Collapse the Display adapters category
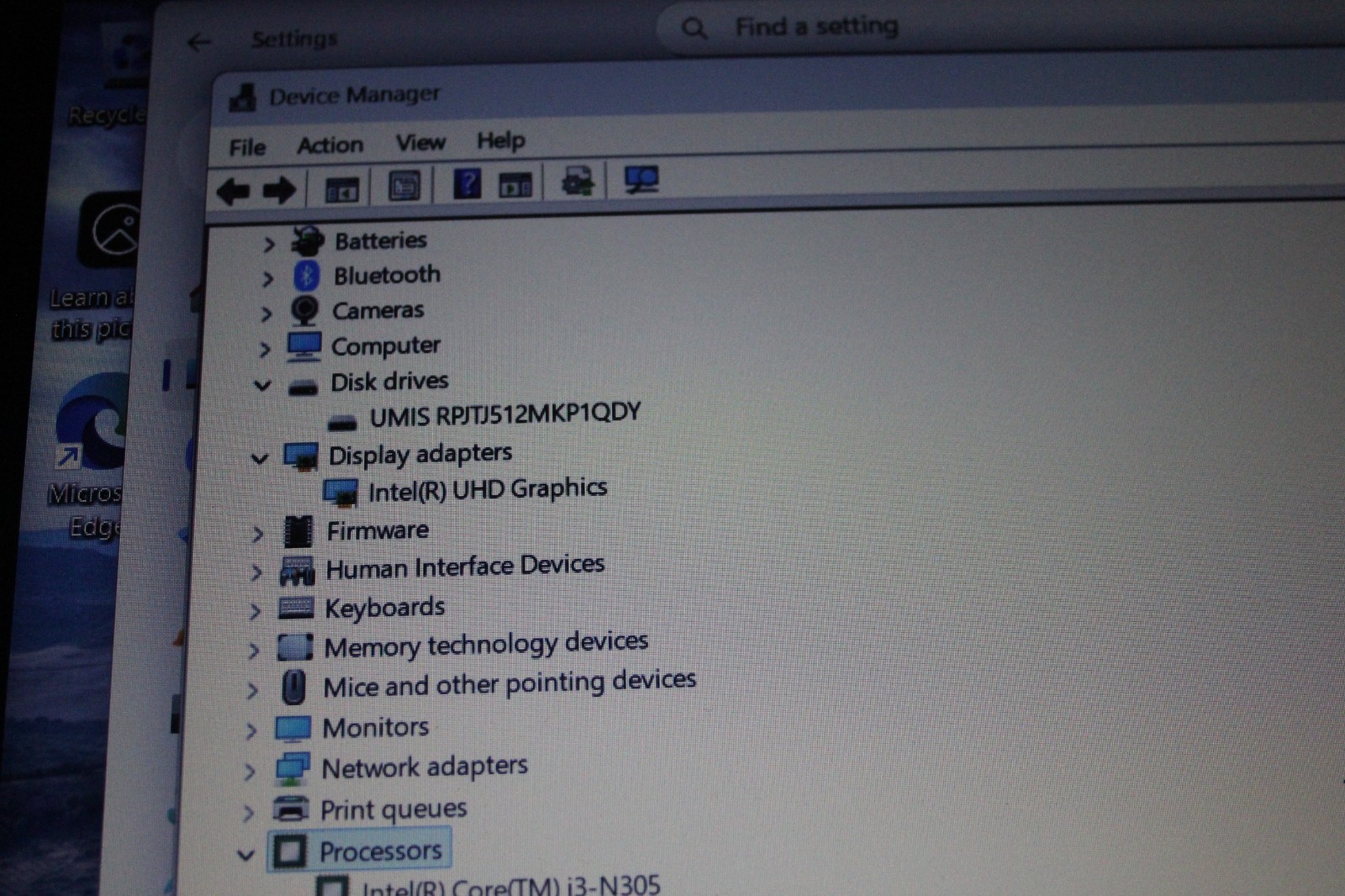 [x=260, y=459]
